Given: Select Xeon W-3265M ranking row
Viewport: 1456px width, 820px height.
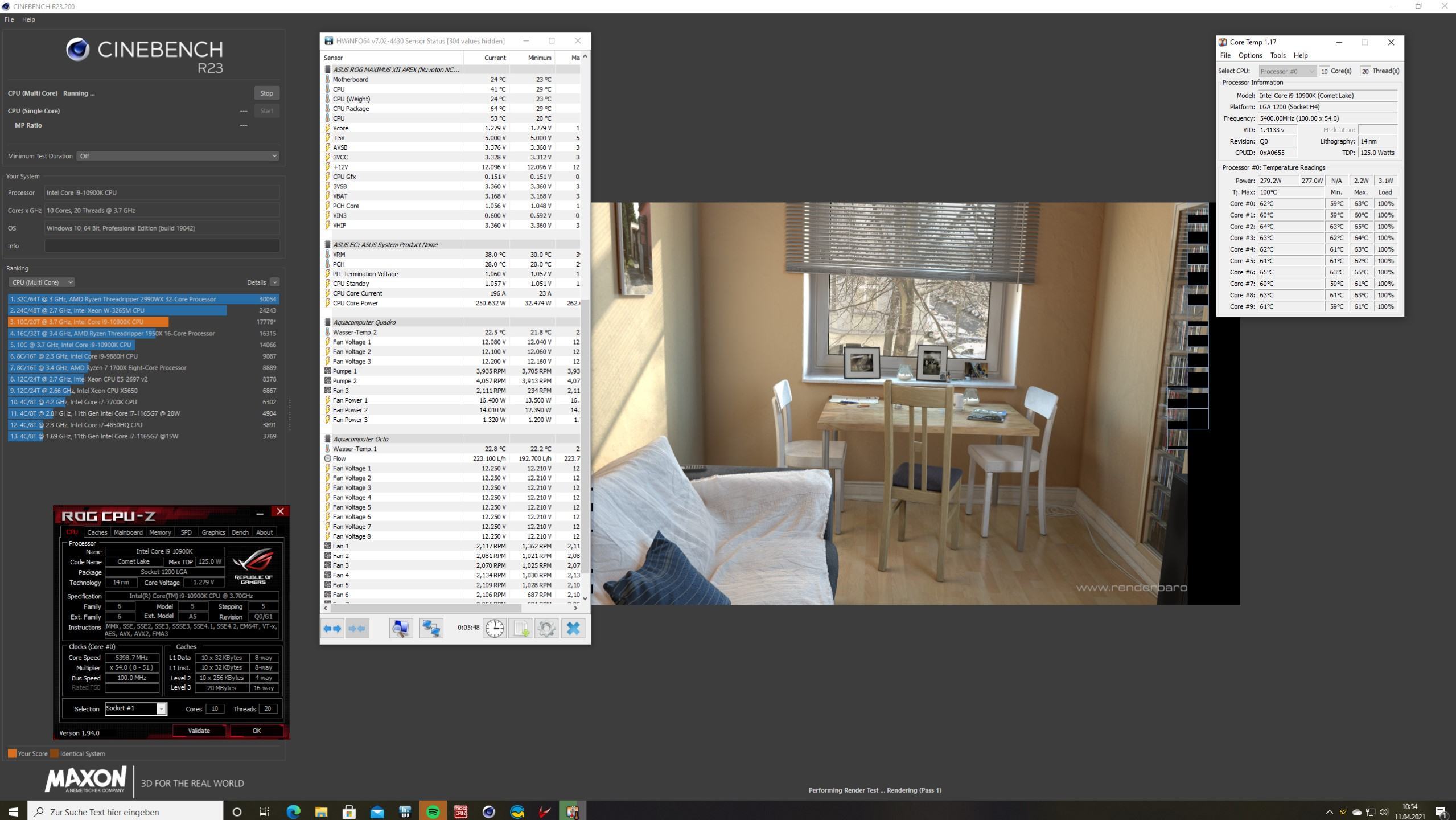Looking at the screenshot, I should tap(143, 310).
